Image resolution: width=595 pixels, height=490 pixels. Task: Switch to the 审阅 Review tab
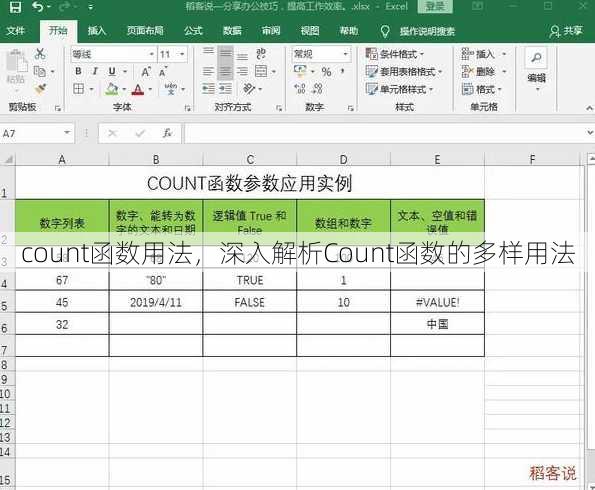tap(271, 31)
